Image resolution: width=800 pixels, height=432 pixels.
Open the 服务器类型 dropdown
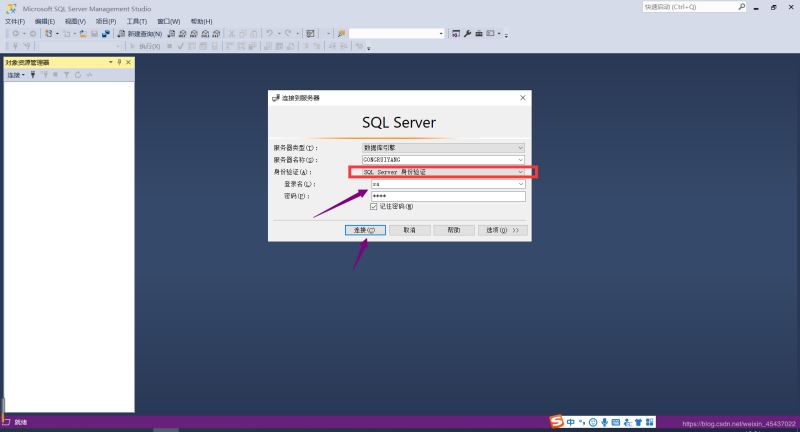coord(443,148)
